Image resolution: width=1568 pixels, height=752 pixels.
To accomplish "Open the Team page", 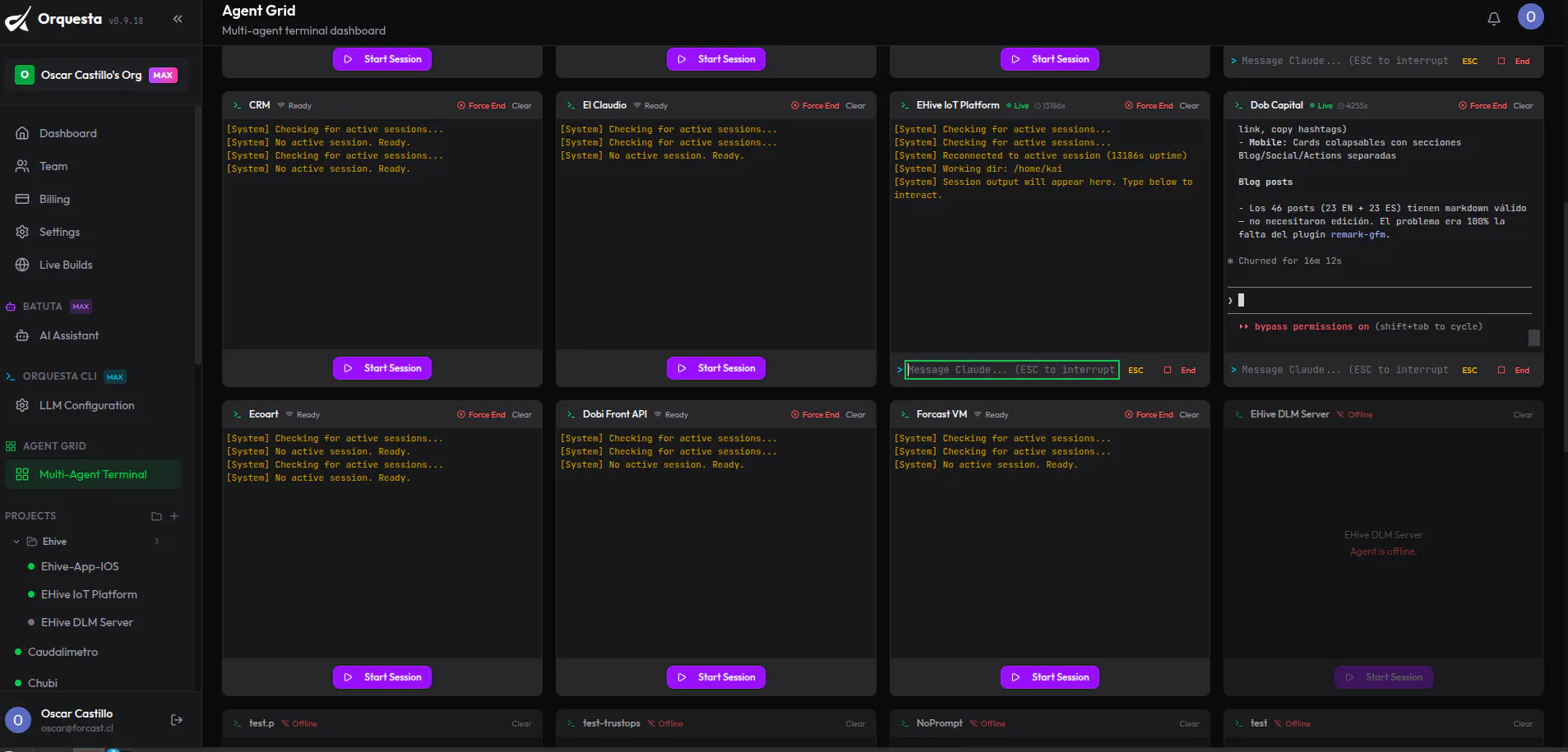I will [x=53, y=166].
